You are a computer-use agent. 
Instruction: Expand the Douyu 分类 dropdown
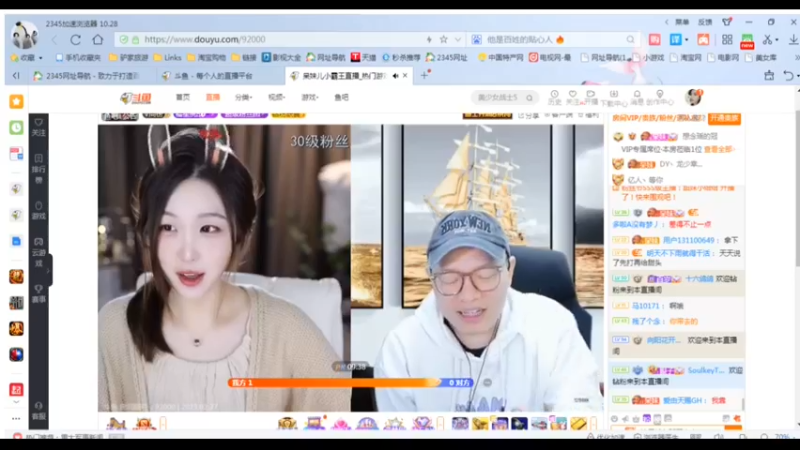coord(243,97)
